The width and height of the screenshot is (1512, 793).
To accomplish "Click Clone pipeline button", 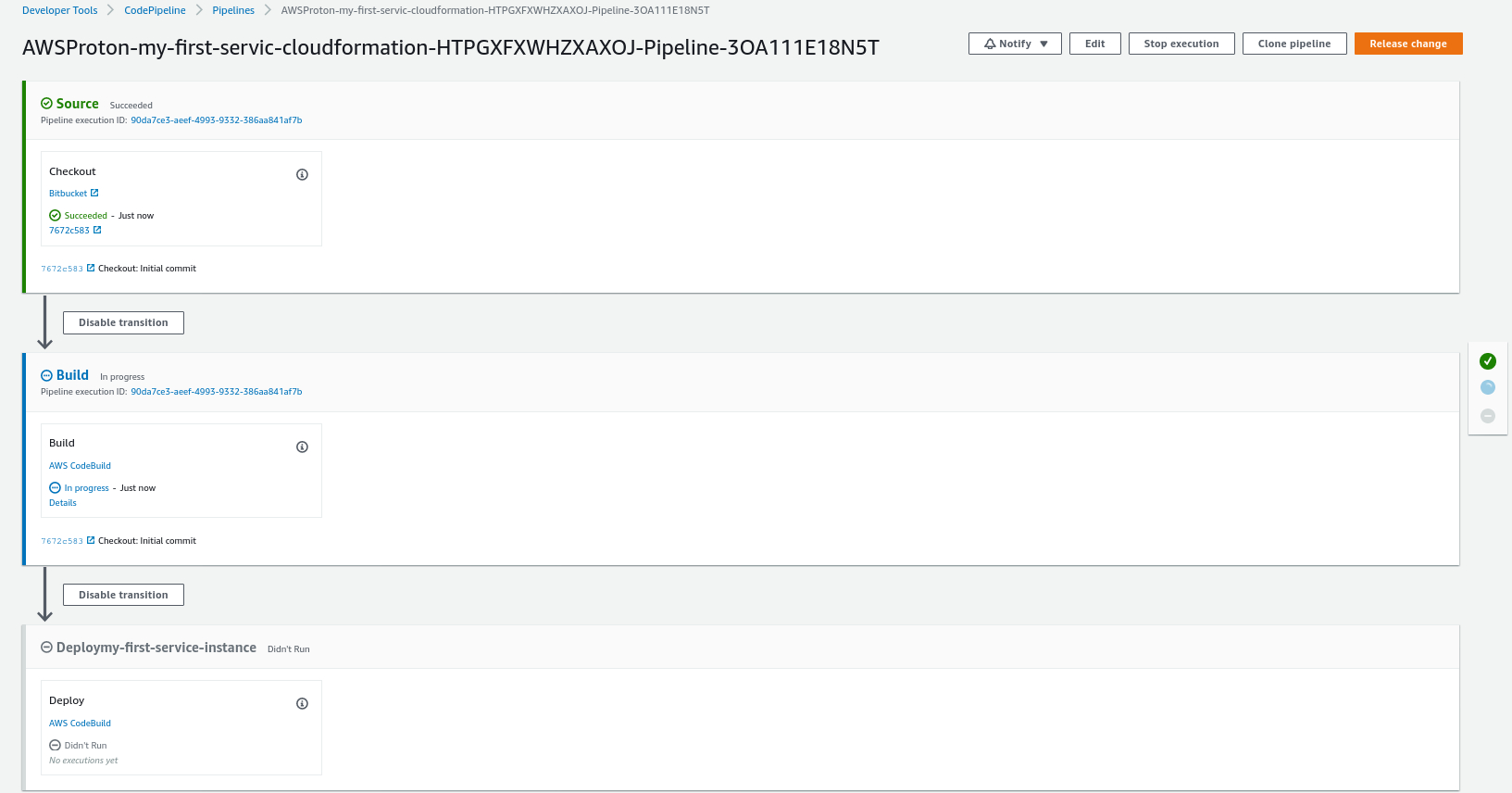I will [x=1294, y=44].
